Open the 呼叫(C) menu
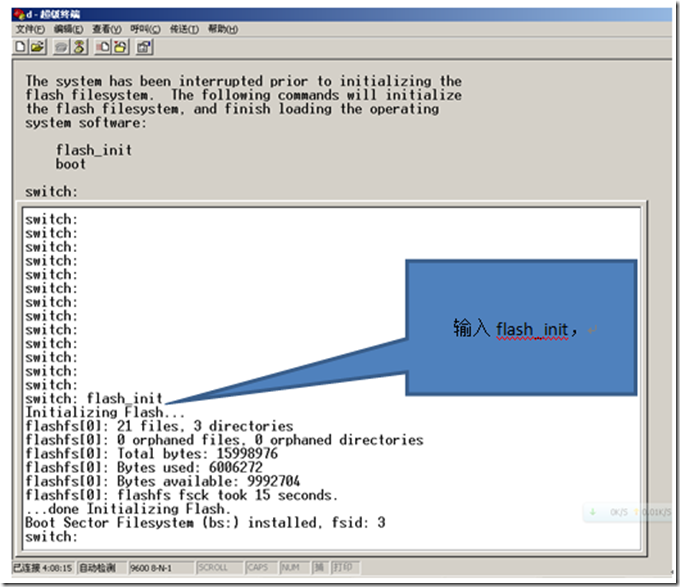The image size is (680, 587). (145, 29)
